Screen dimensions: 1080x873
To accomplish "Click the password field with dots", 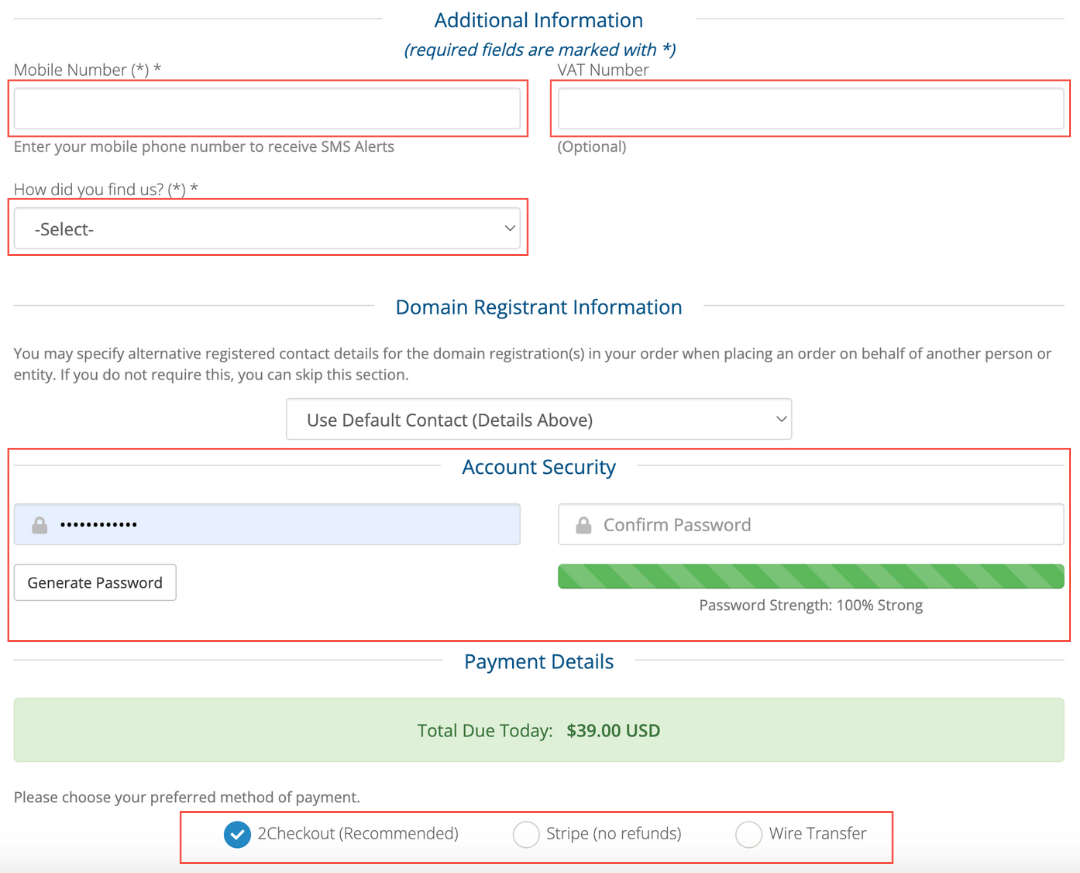I will tap(267, 524).
